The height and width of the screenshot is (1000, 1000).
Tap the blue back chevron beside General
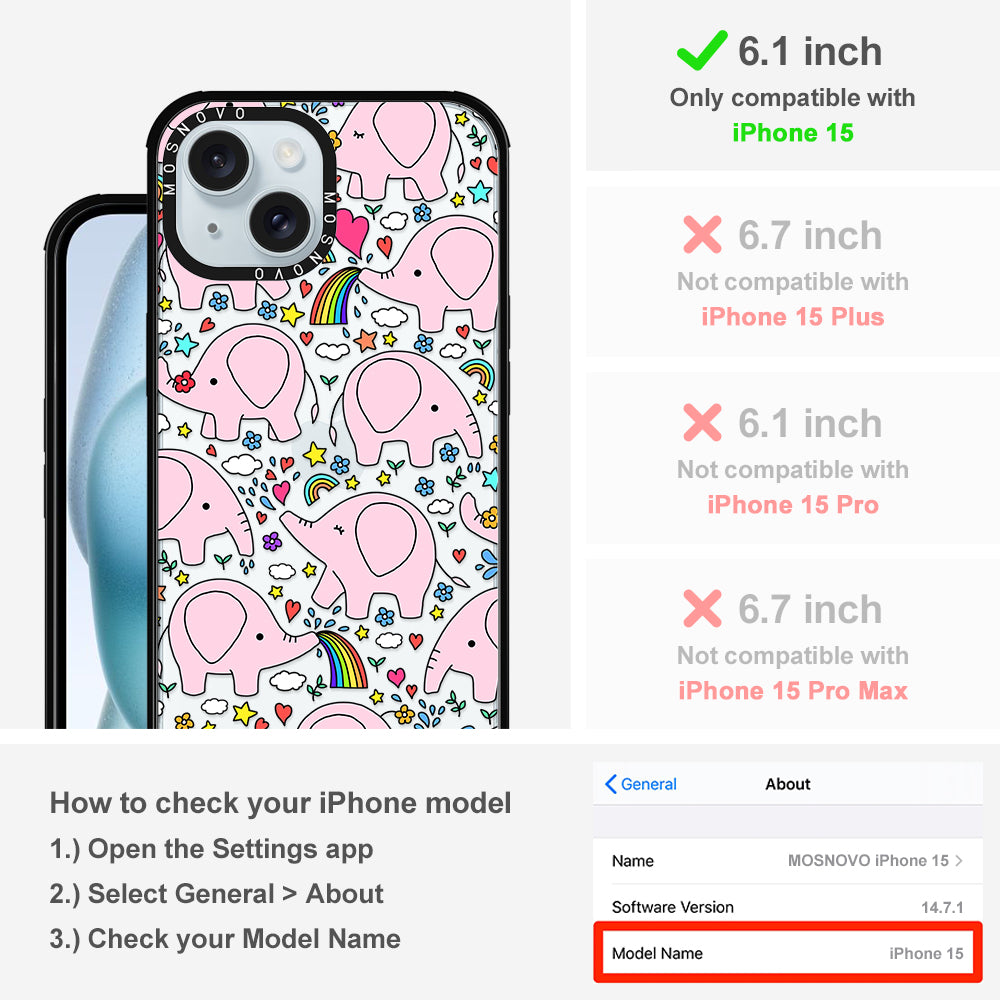pos(610,784)
